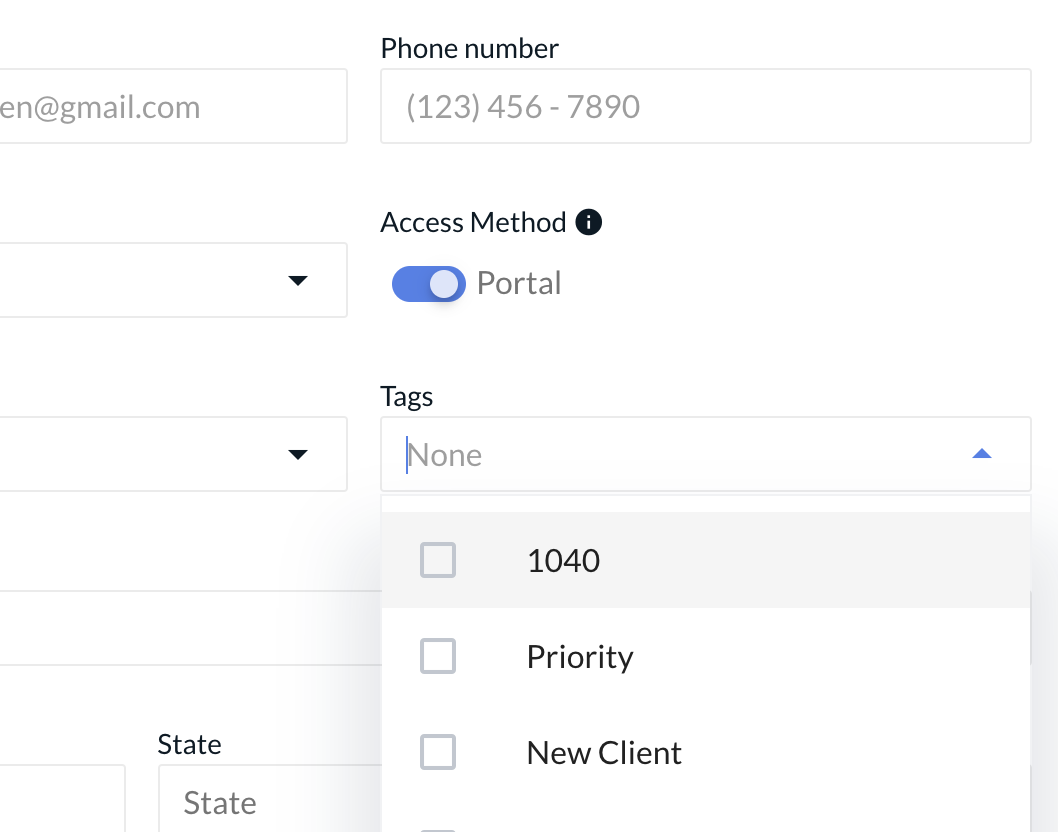Select the Priority option text in list

tap(580, 657)
